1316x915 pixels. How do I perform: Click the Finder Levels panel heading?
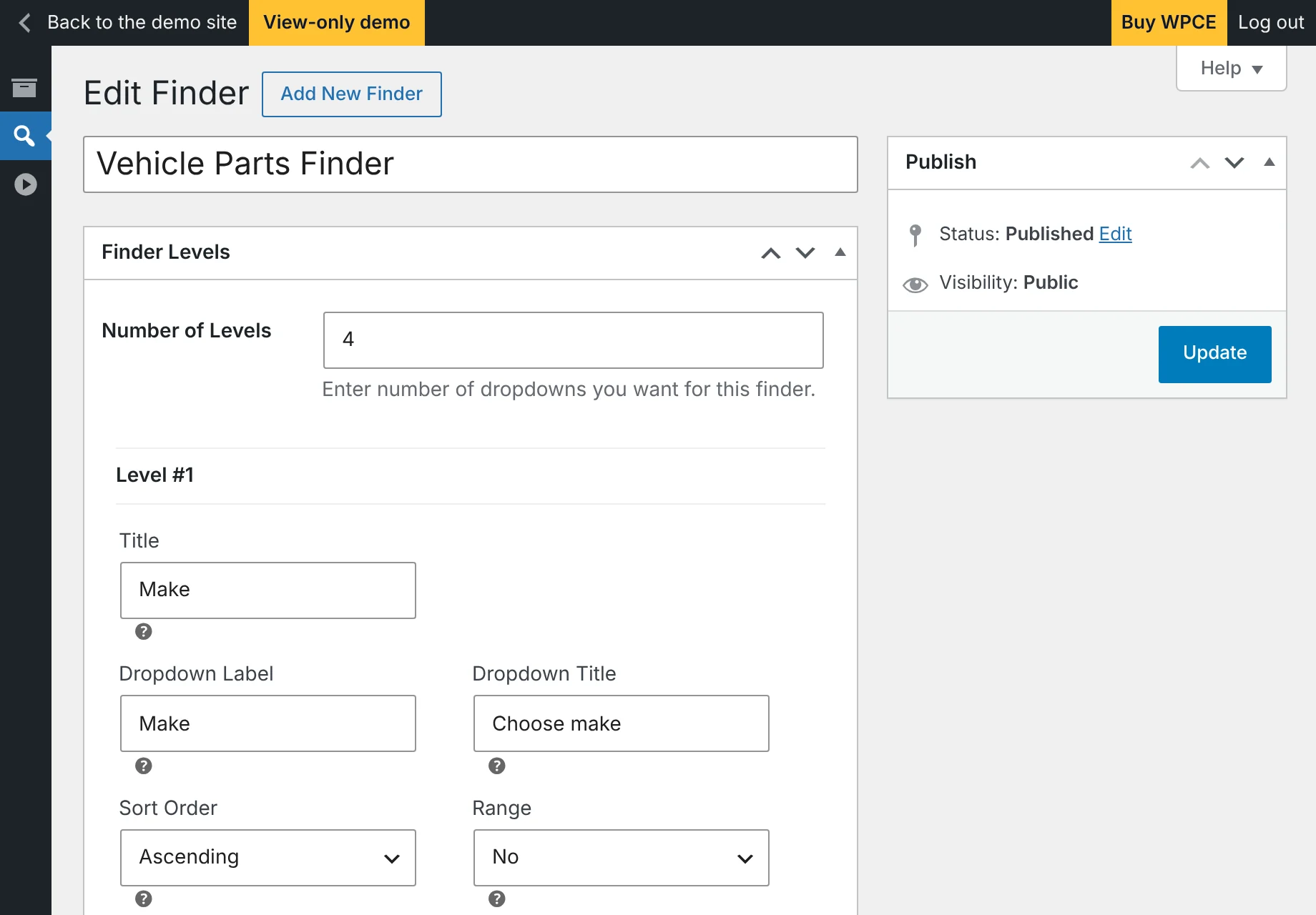coord(166,252)
